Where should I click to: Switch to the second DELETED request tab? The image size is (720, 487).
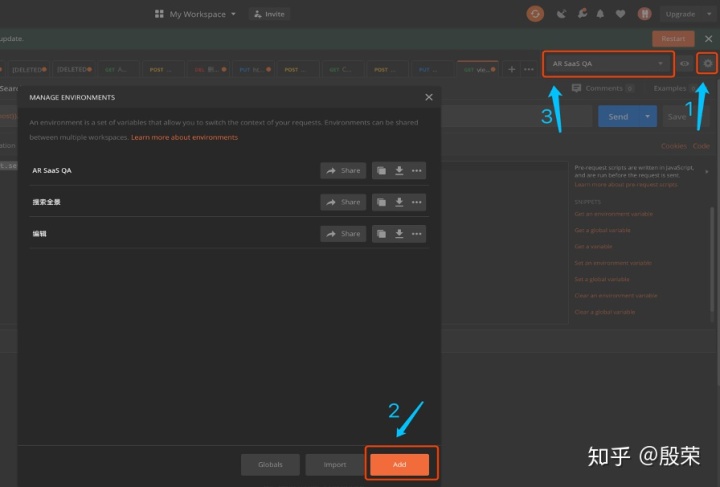(74, 69)
